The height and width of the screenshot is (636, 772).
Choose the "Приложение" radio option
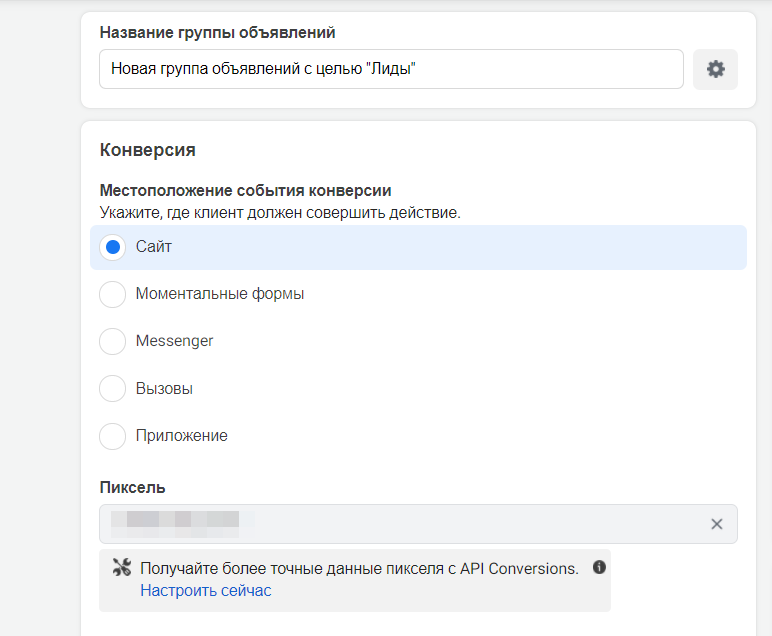(x=113, y=436)
